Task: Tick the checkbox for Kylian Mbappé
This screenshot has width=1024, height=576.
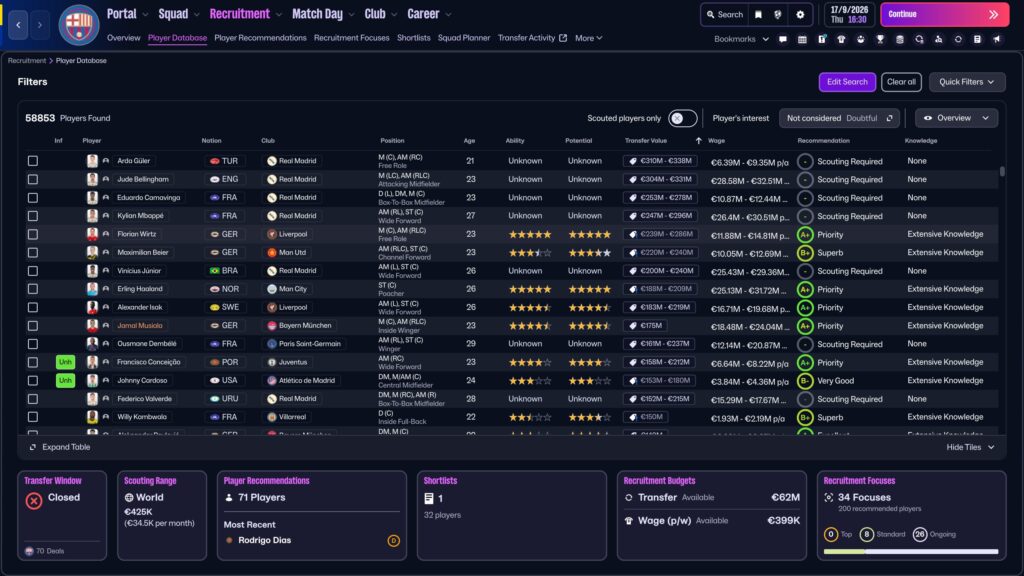Action: coord(33,216)
